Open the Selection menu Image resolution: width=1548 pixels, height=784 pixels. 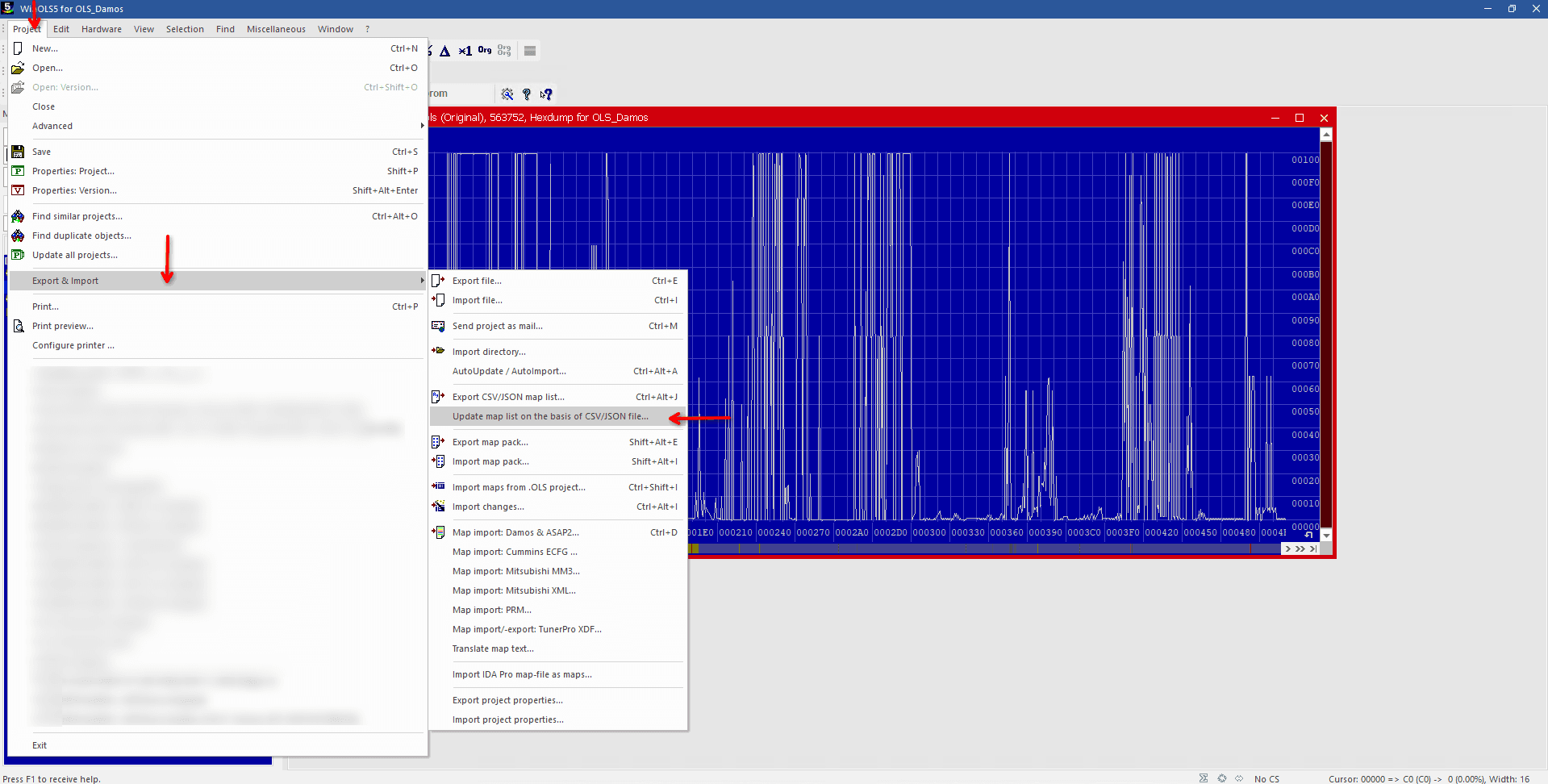185,29
